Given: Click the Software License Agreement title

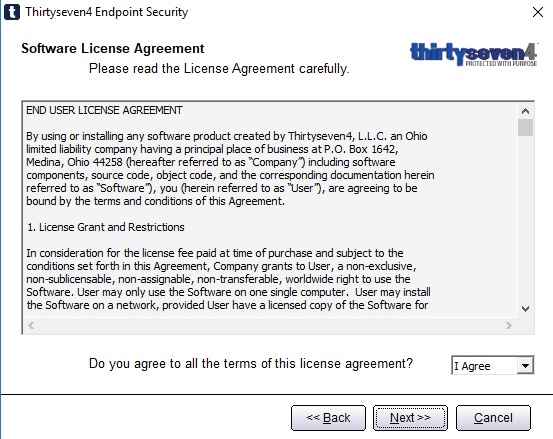Looking at the screenshot, I should pyautogui.click(x=113, y=48).
